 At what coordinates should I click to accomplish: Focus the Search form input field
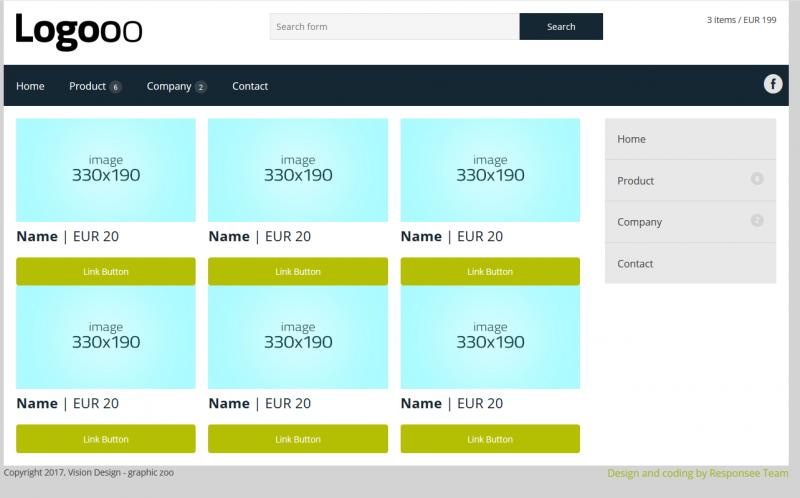point(394,26)
